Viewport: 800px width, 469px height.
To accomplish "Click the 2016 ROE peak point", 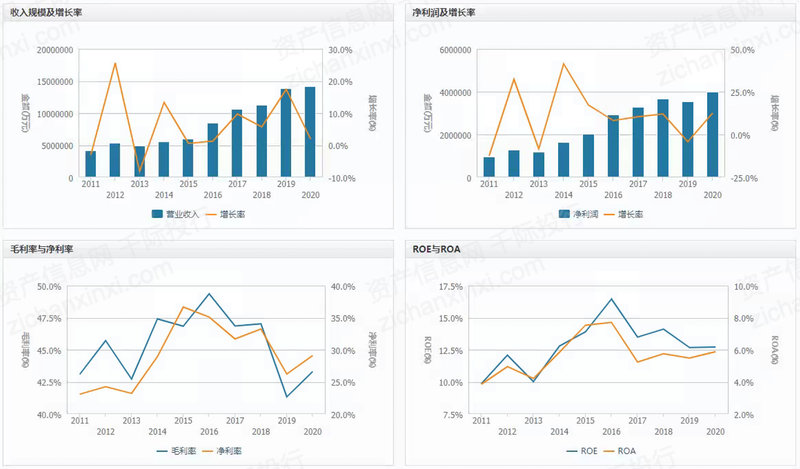I will (611, 299).
